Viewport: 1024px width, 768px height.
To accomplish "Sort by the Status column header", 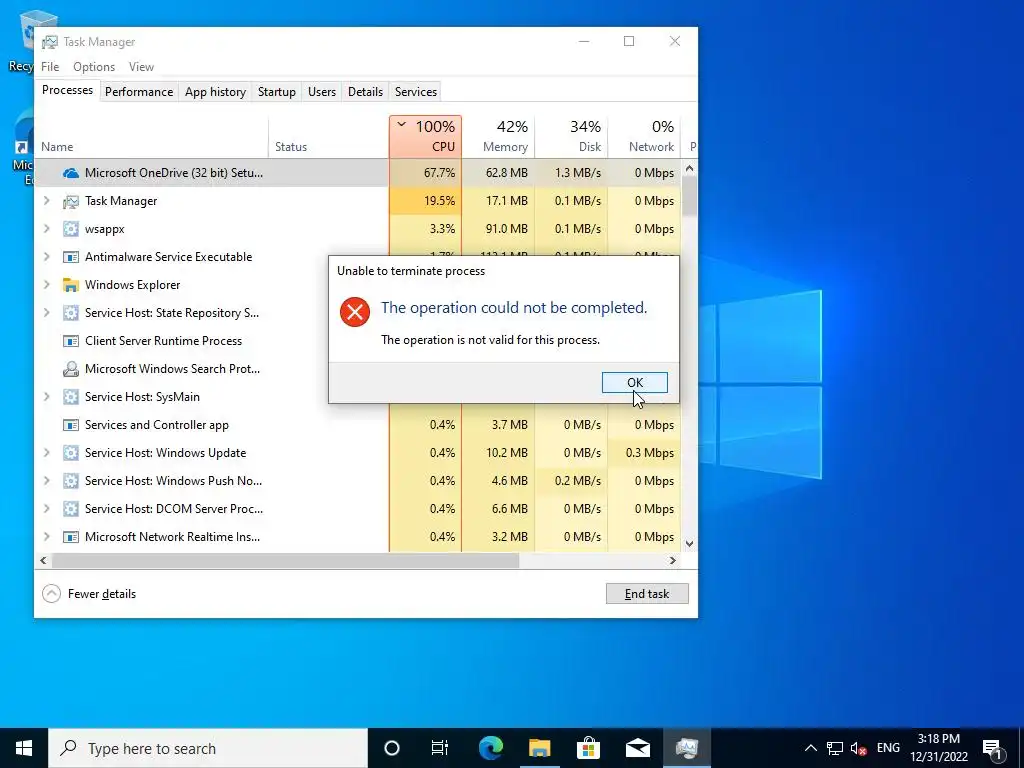I will click(328, 136).
